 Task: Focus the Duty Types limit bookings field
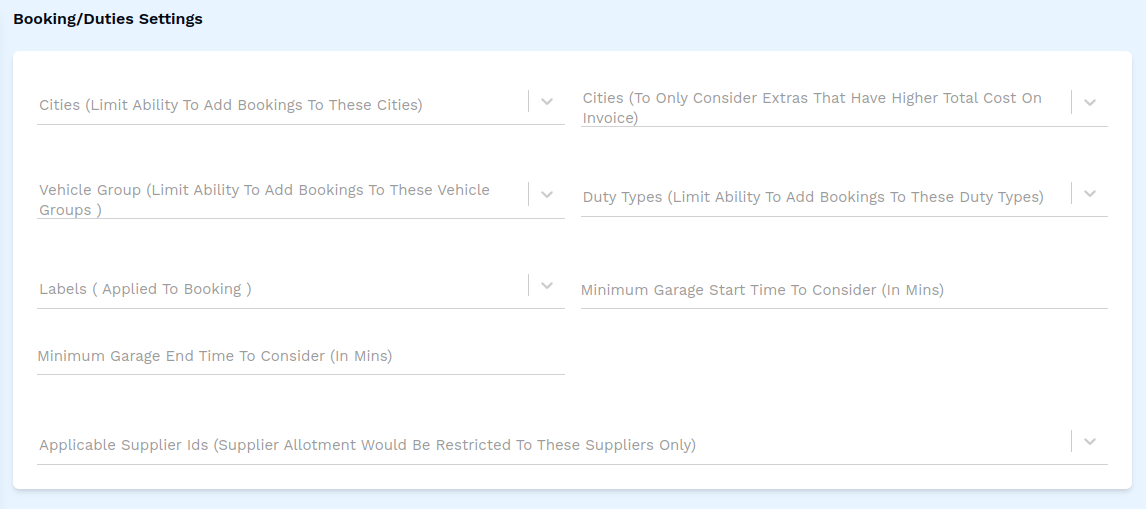pyautogui.click(x=820, y=197)
